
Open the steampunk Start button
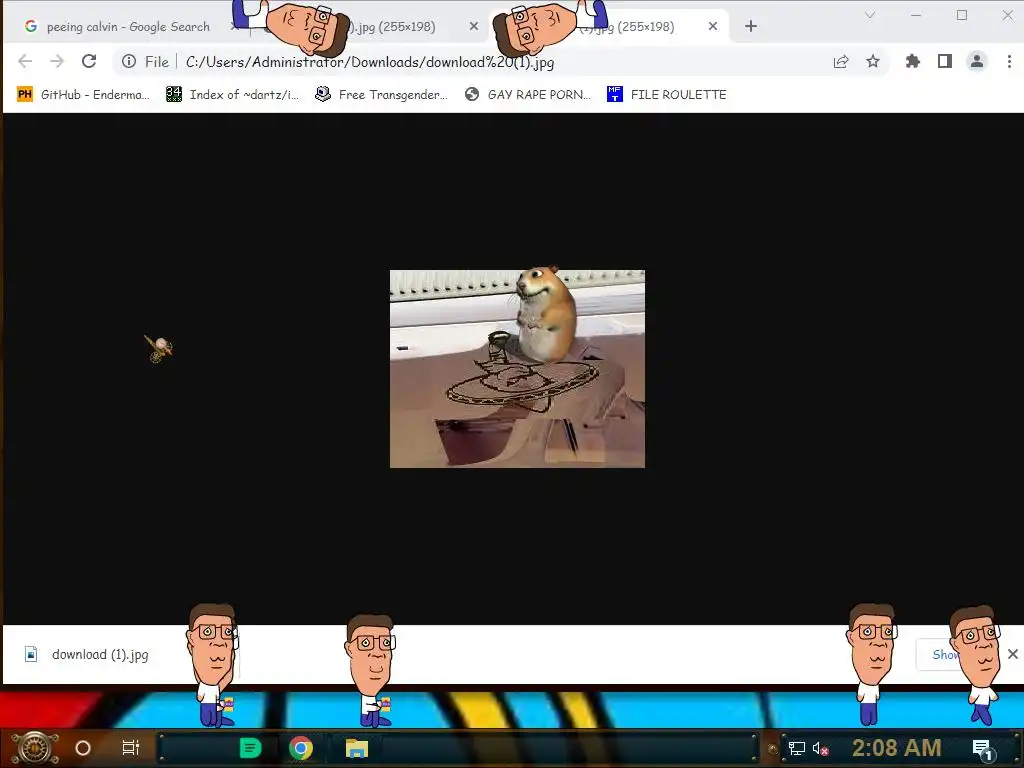pyautogui.click(x=35, y=748)
